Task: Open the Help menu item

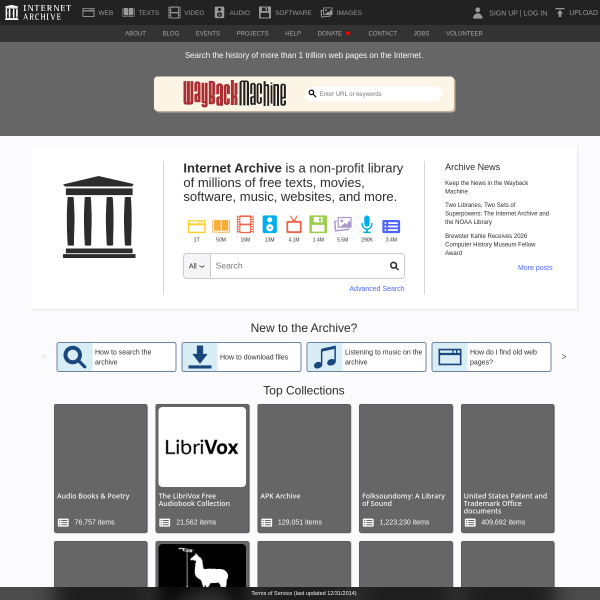Action: pyautogui.click(x=293, y=33)
